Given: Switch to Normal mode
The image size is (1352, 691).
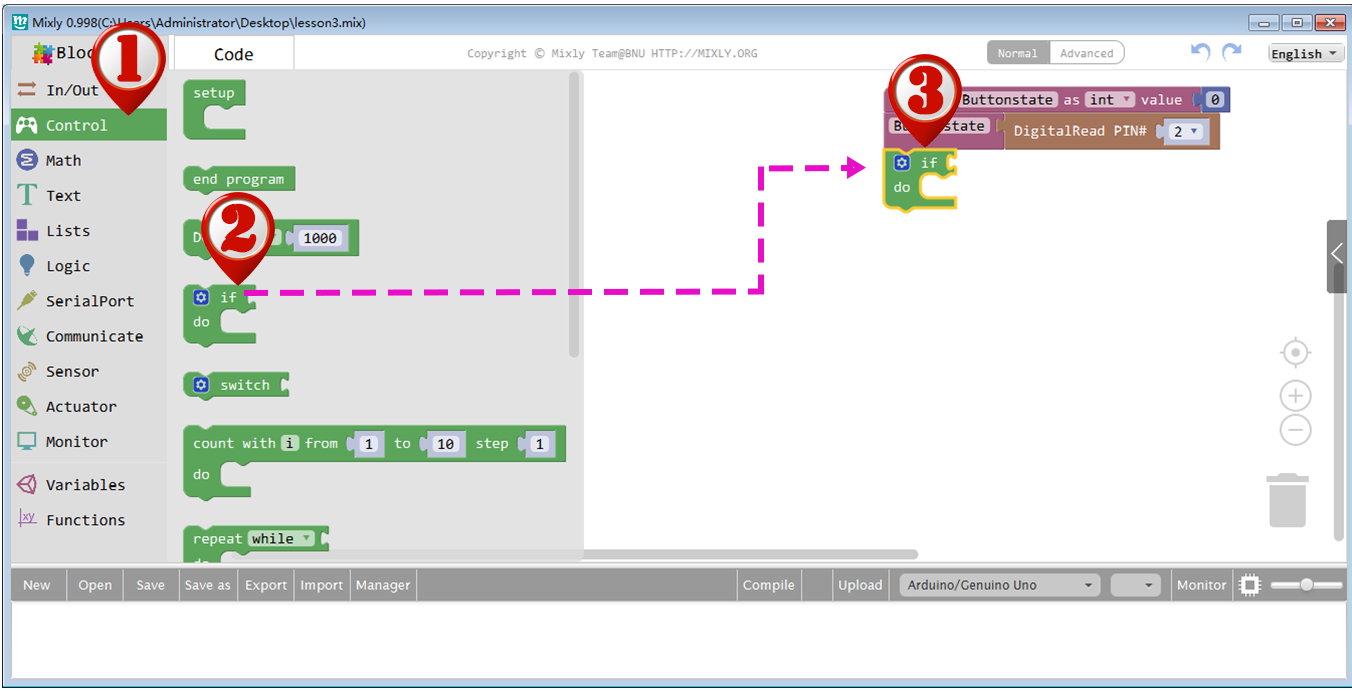Looking at the screenshot, I should [x=1018, y=53].
